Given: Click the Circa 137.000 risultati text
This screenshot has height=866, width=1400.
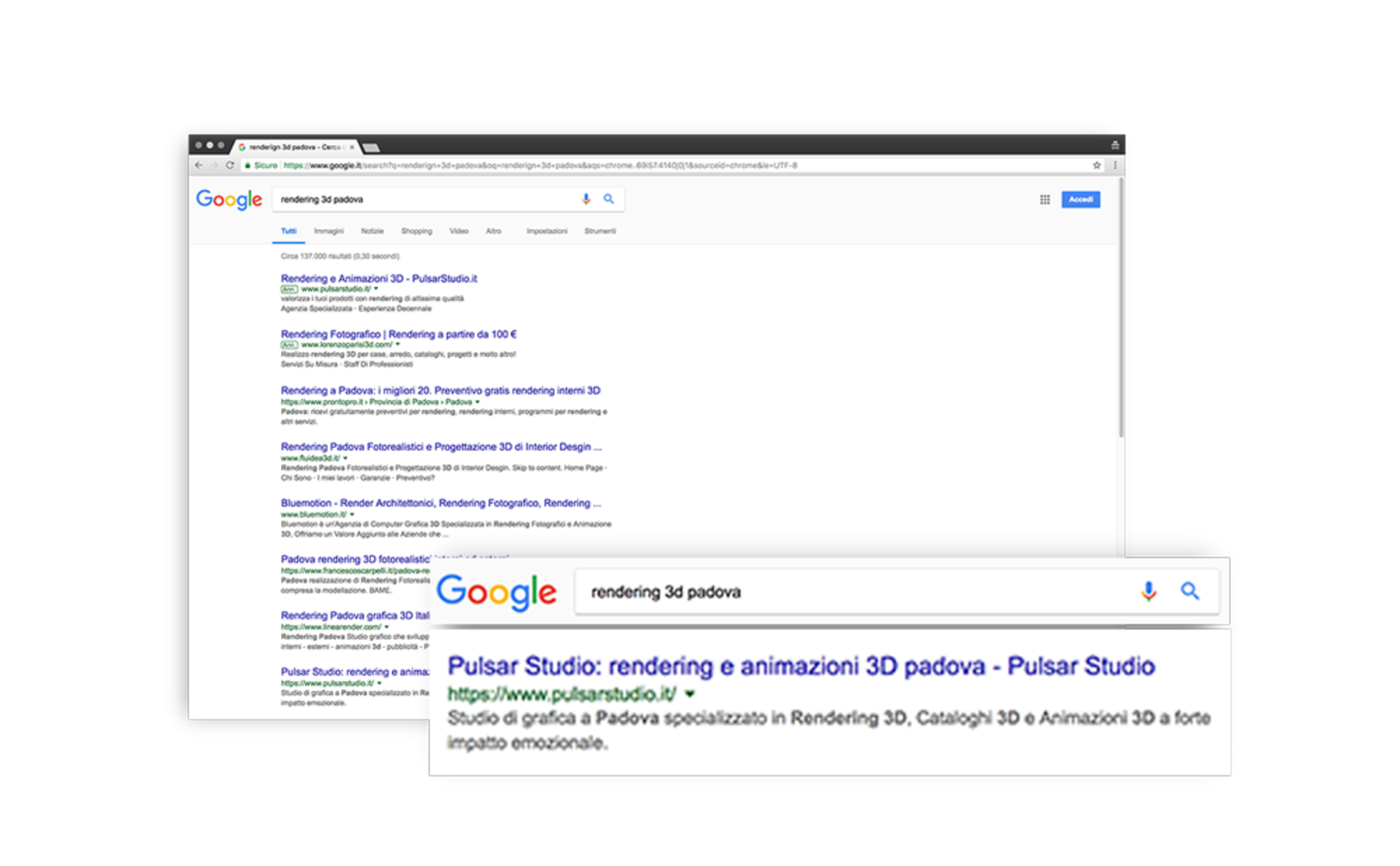Looking at the screenshot, I should coord(339,256).
